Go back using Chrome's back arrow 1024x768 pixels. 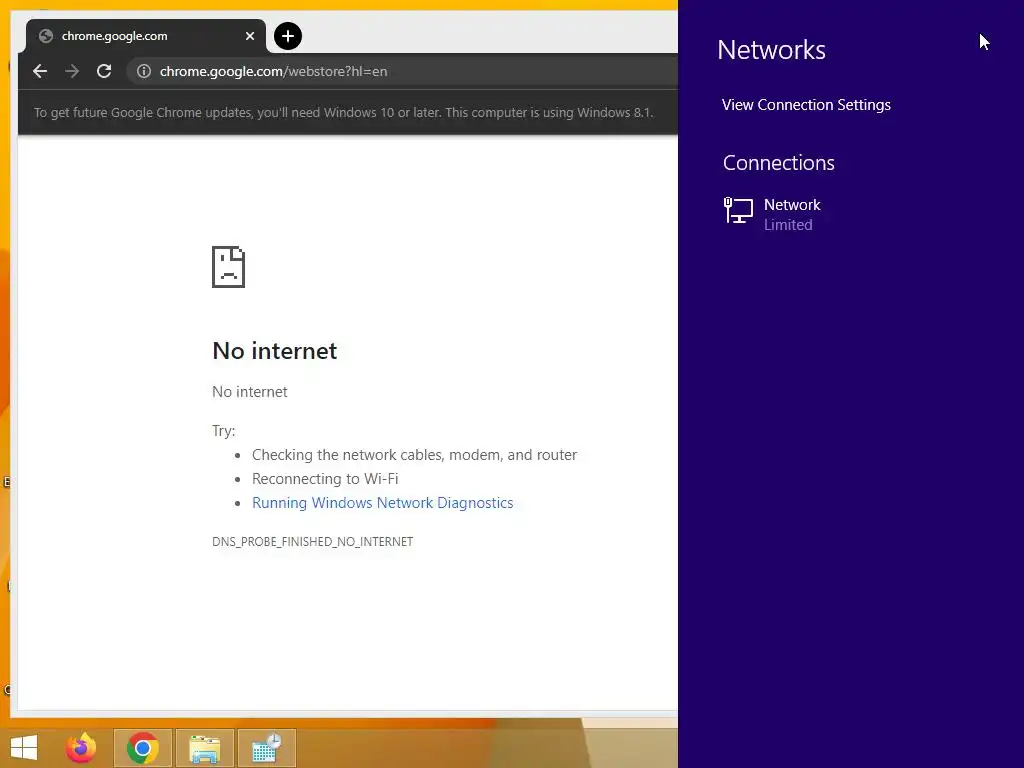click(40, 71)
